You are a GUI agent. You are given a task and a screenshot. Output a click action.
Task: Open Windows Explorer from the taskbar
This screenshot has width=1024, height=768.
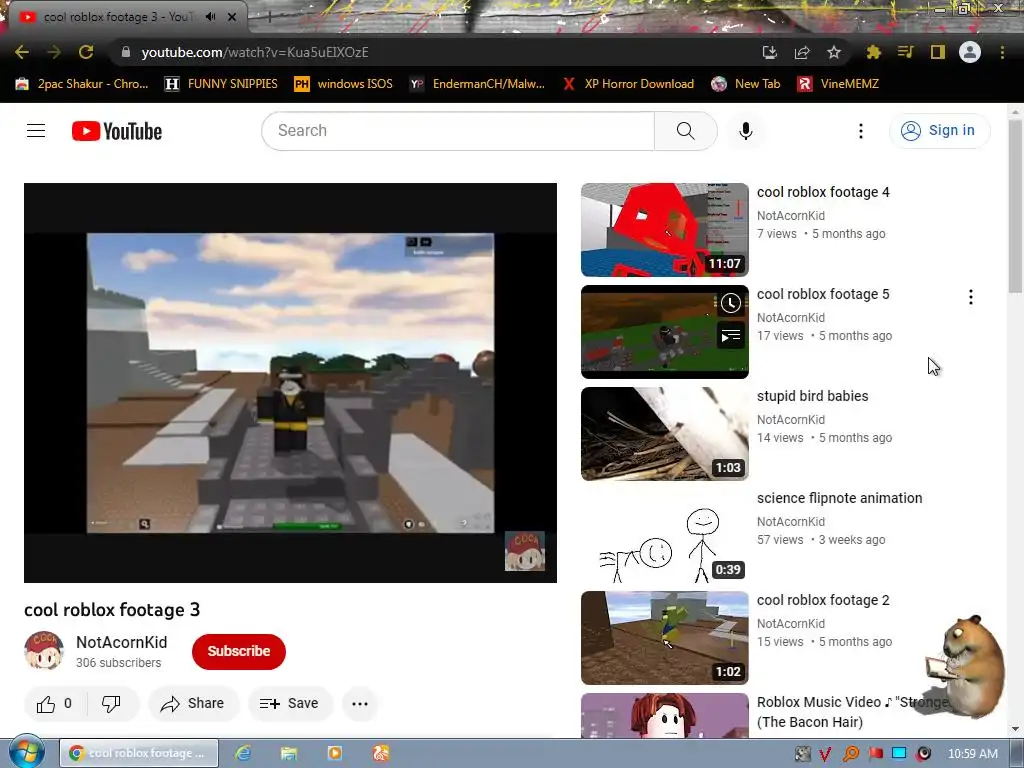[289, 753]
